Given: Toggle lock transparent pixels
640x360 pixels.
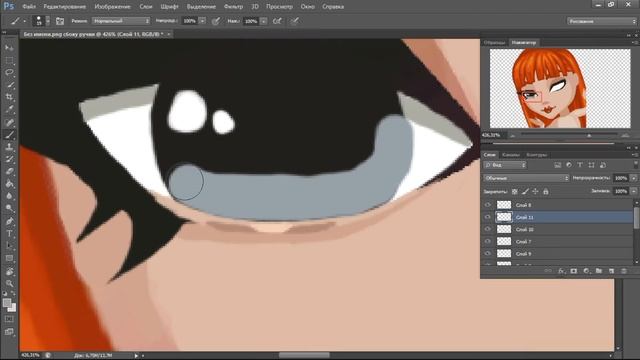Looking at the screenshot, I should point(515,191).
